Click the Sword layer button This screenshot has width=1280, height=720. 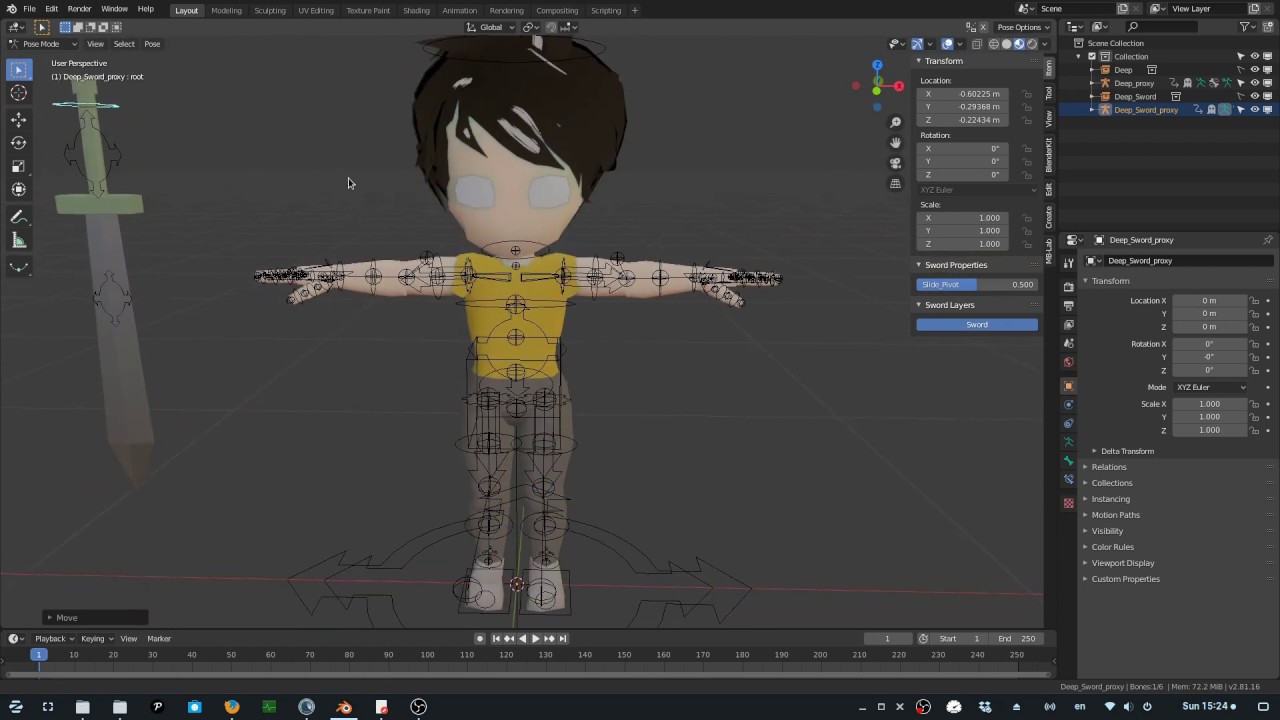coord(977,324)
